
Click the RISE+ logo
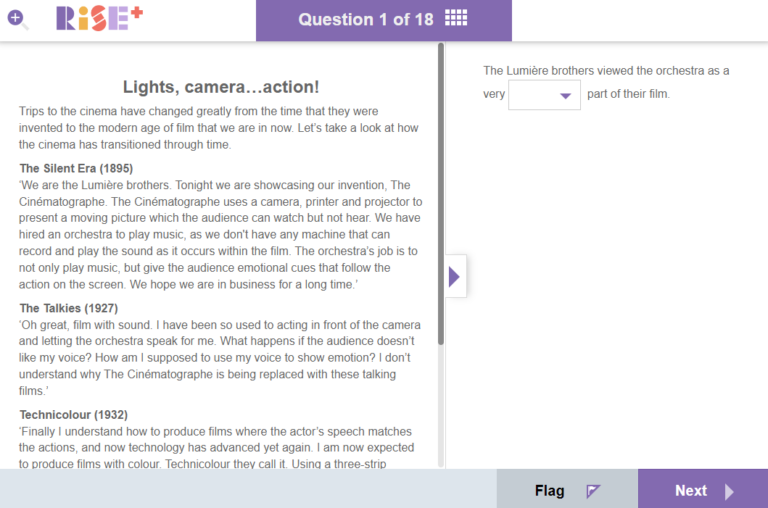tap(99, 19)
